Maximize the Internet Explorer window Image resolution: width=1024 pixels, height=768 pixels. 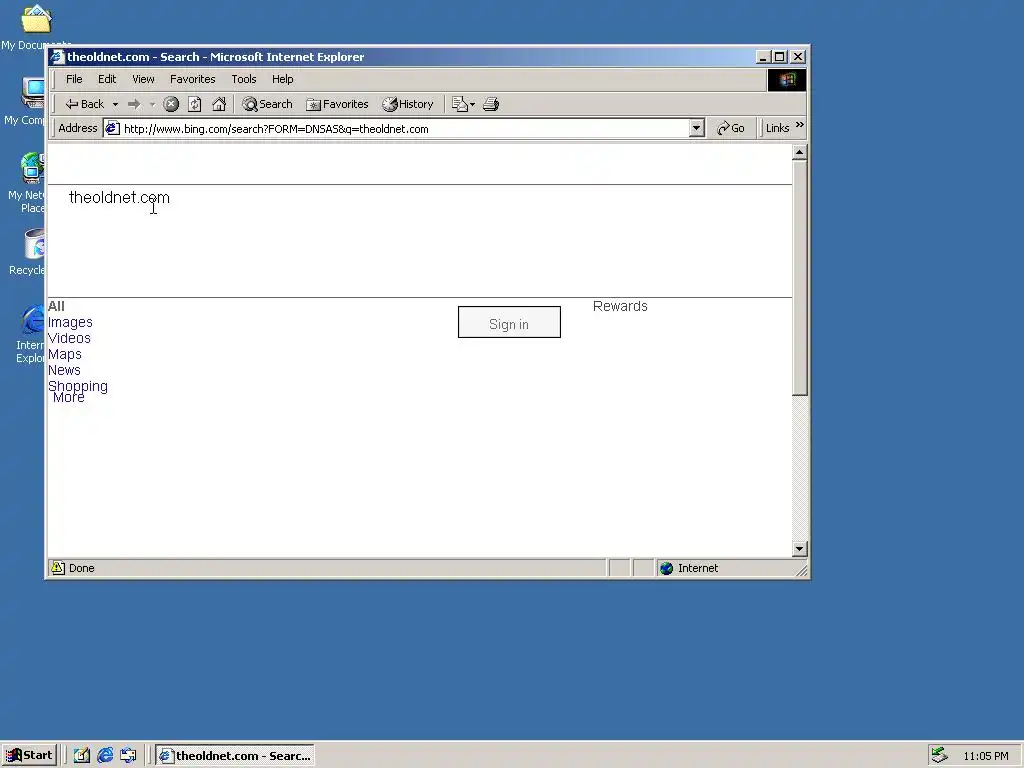pos(780,57)
